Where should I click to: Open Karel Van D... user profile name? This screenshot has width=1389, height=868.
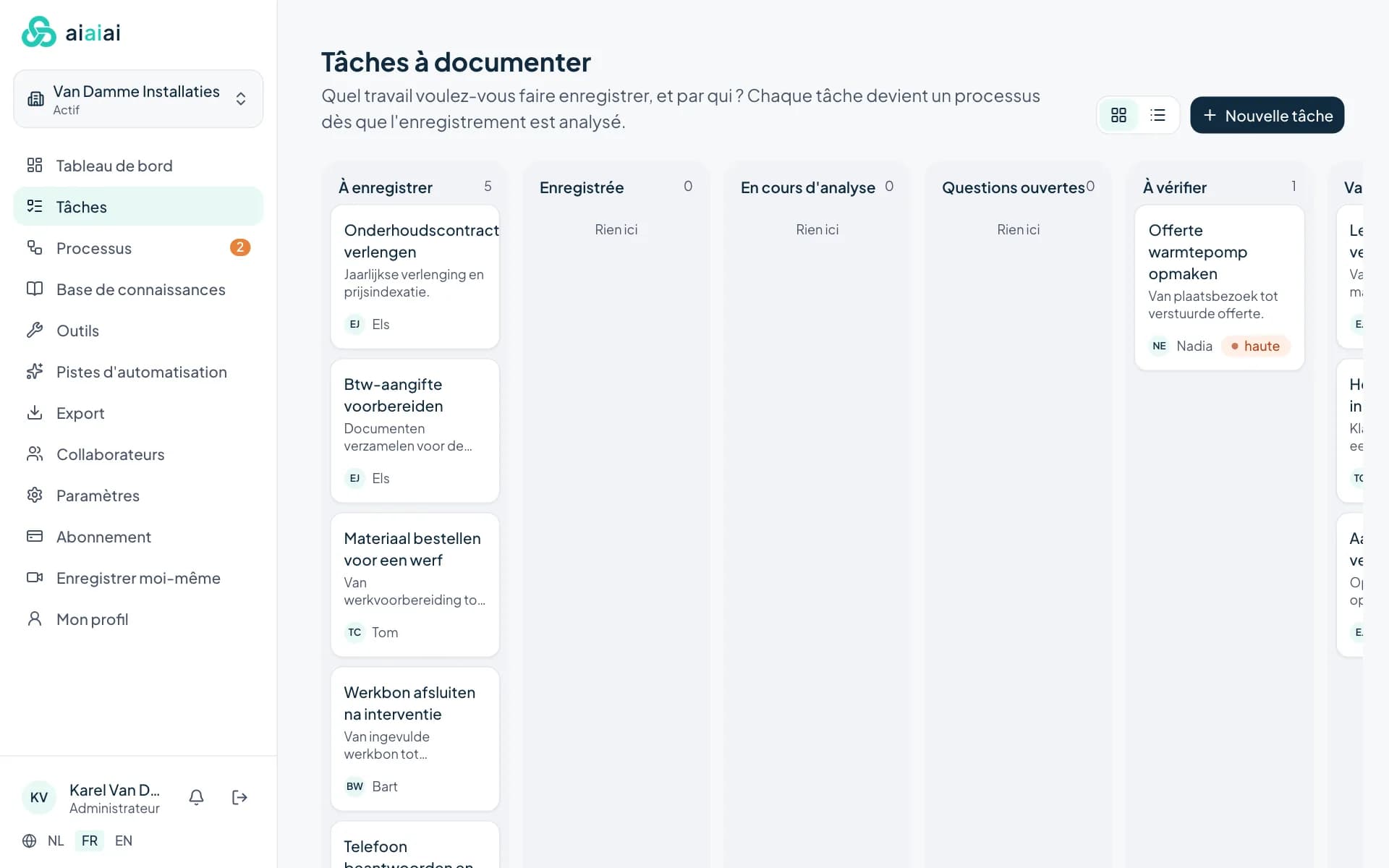[x=114, y=790]
